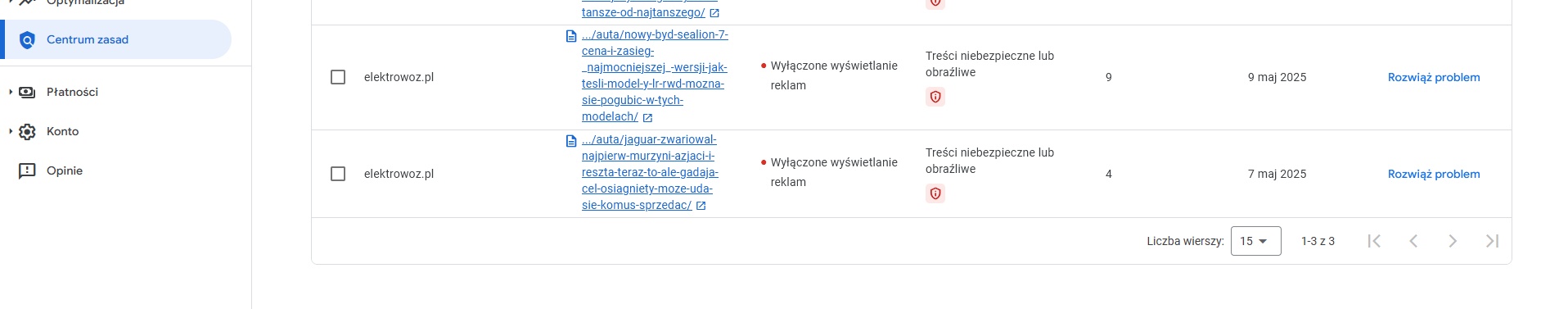
Task: Select checkbox for the Jaguar article row
Action: point(338,174)
